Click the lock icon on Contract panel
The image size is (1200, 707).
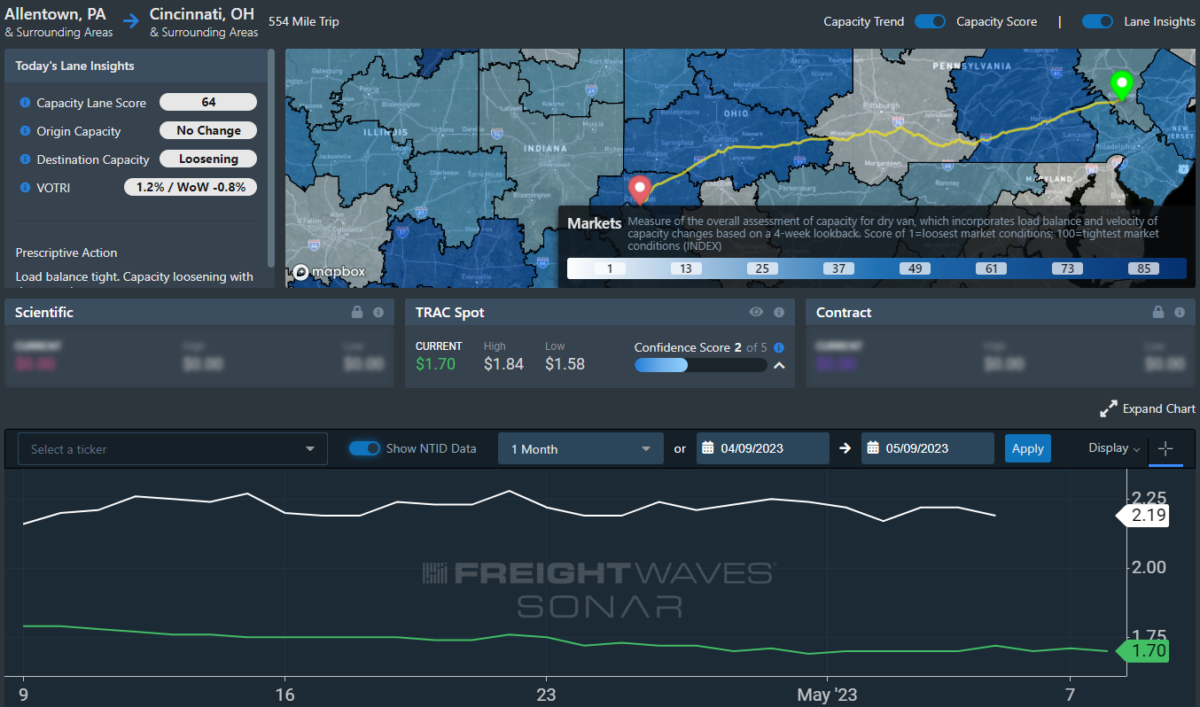(1158, 313)
